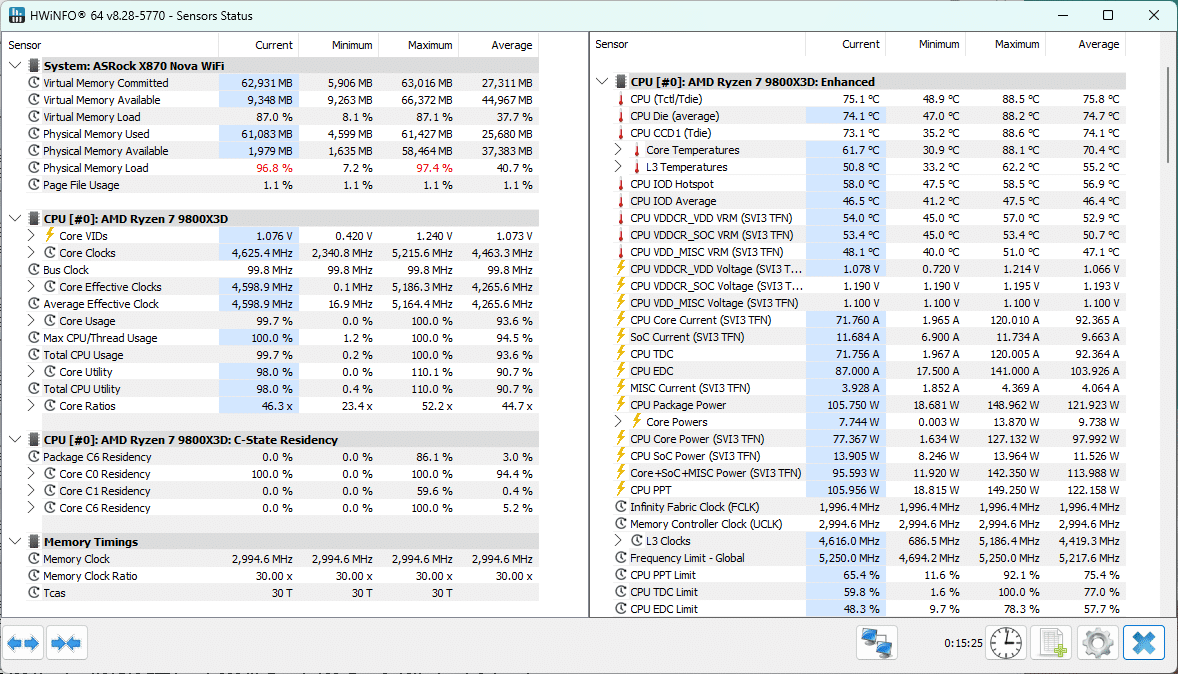The width and height of the screenshot is (1178, 674).
Task: Click the chip icon beside Memory Timings
Action: click(34, 542)
